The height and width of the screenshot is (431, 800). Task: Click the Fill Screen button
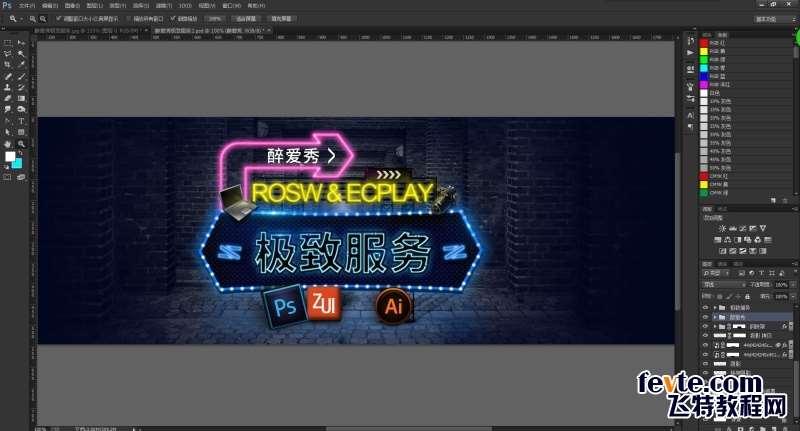click(281, 19)
